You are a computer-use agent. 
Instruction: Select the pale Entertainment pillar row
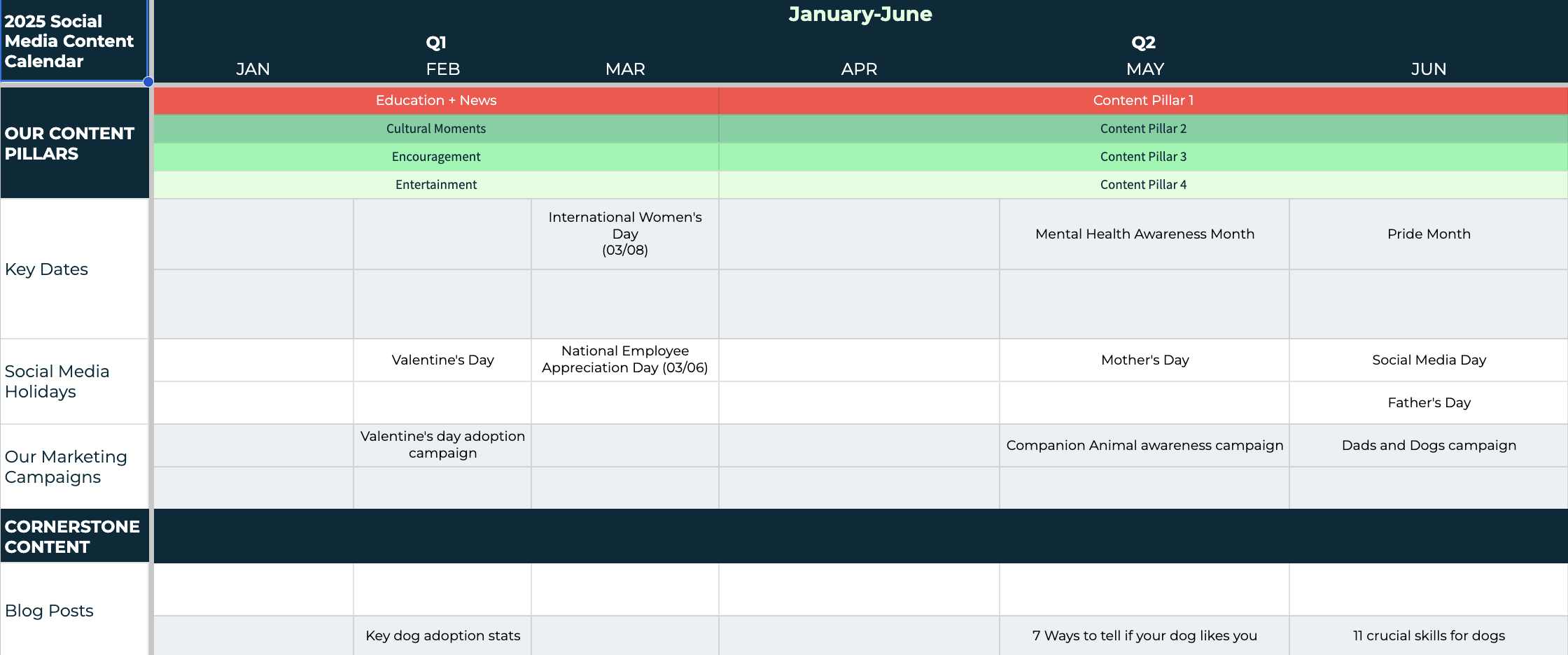tap(435, 185)
